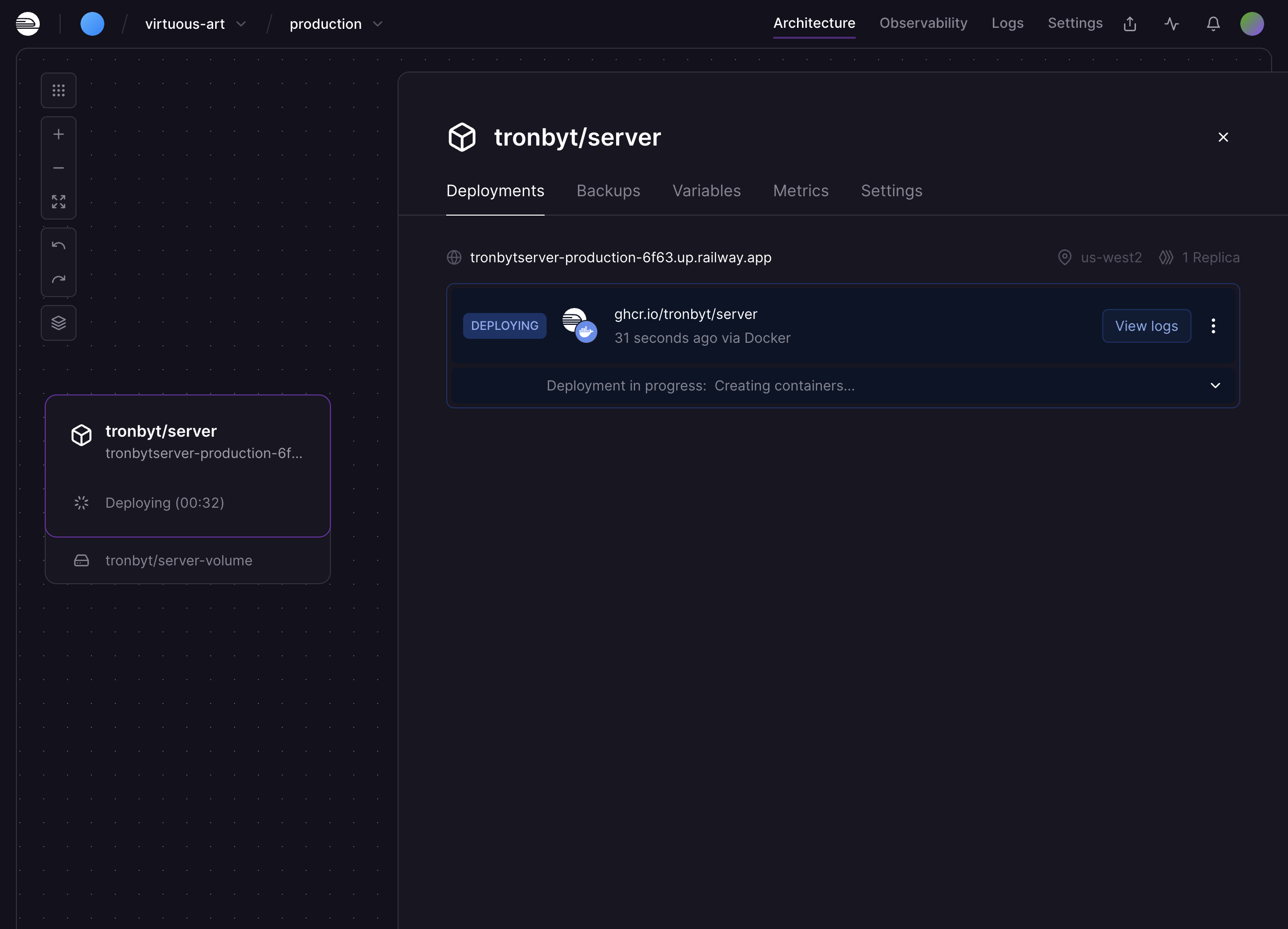Open the Metrics tab
The height and width of the screenshot is (929, 1288).
click(801, 191)
